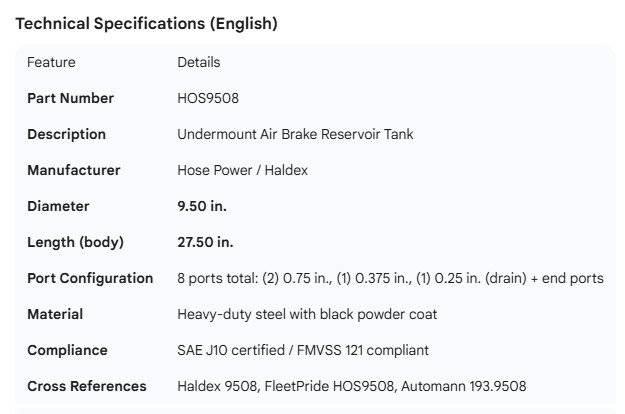Viewport: 625px width, 414px height.
Task: Select the 27.50 in. length value
Action: (206, 242)
